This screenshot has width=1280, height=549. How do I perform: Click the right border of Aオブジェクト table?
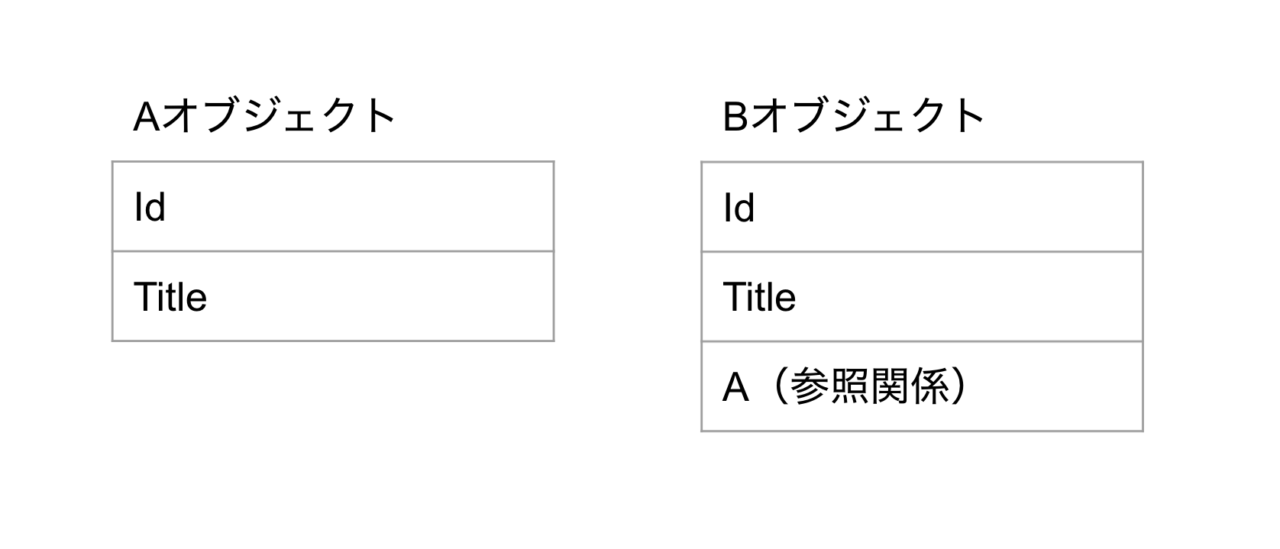(x=553, y=251)
